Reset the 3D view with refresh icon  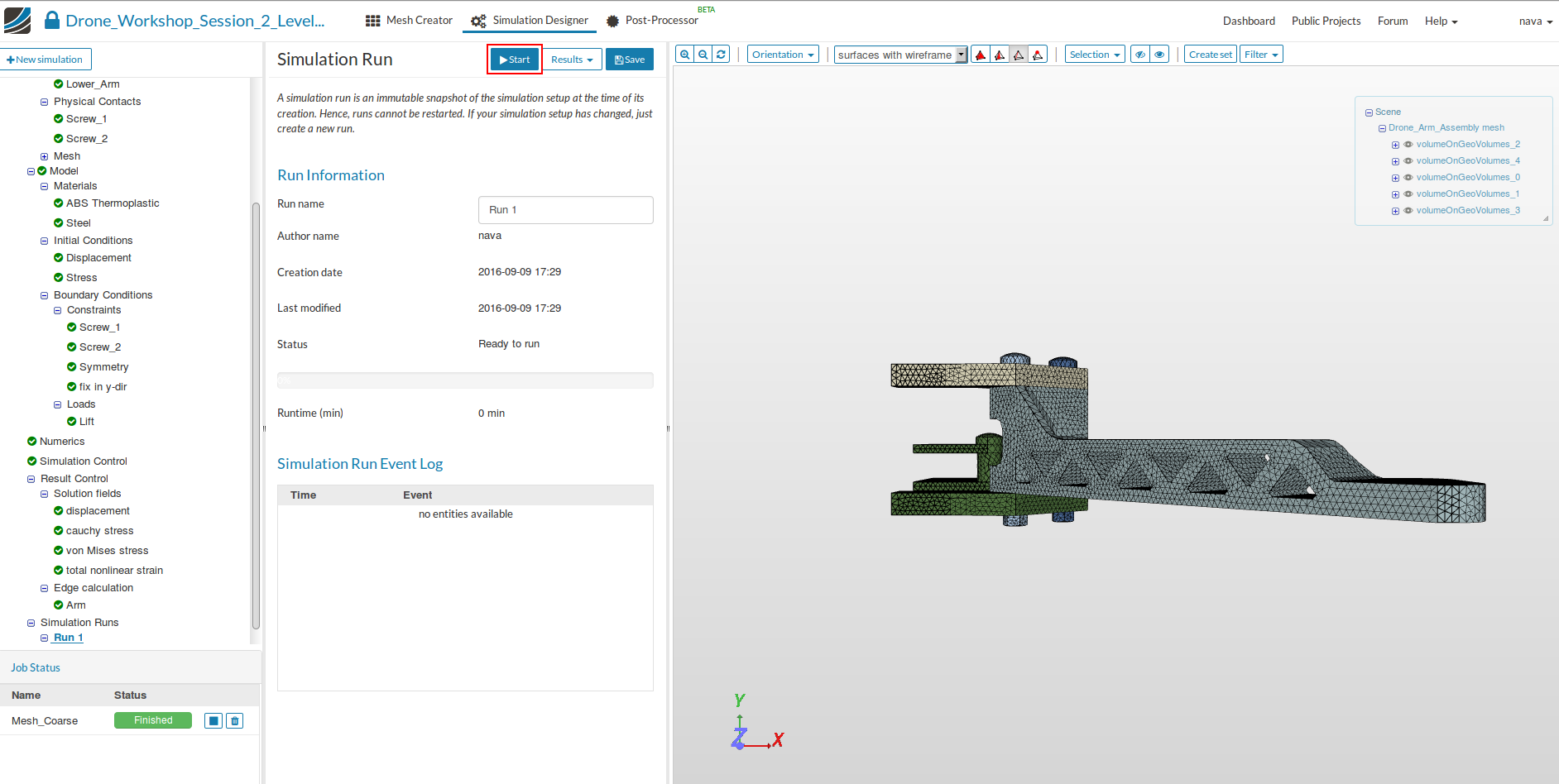(721, 55)
